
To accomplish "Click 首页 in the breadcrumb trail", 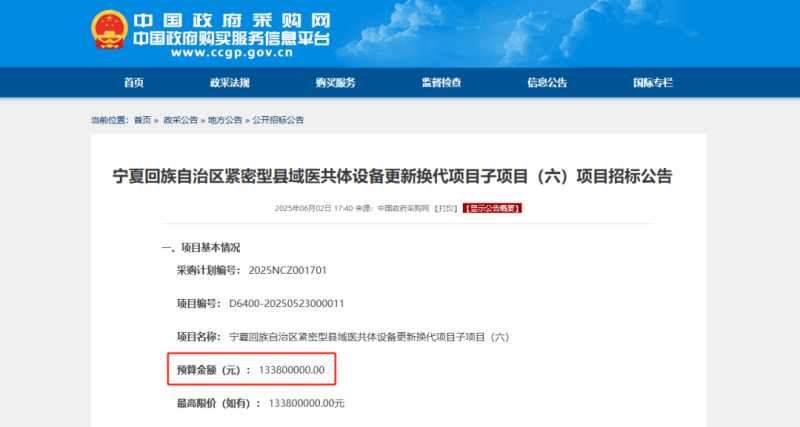I will 143,120.
